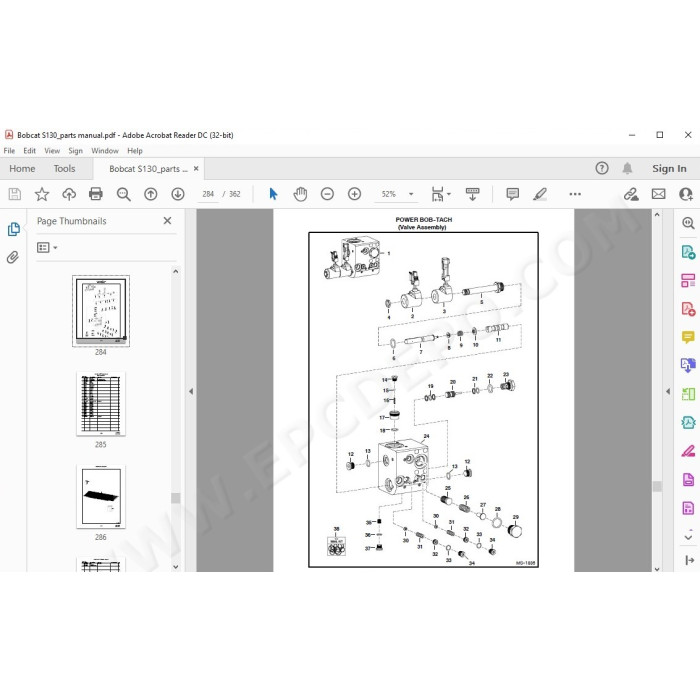Image resolution: width=700 pixels, height=700 pixels.
Task: Activate the Hand pan tool
Action: (300, 194)
